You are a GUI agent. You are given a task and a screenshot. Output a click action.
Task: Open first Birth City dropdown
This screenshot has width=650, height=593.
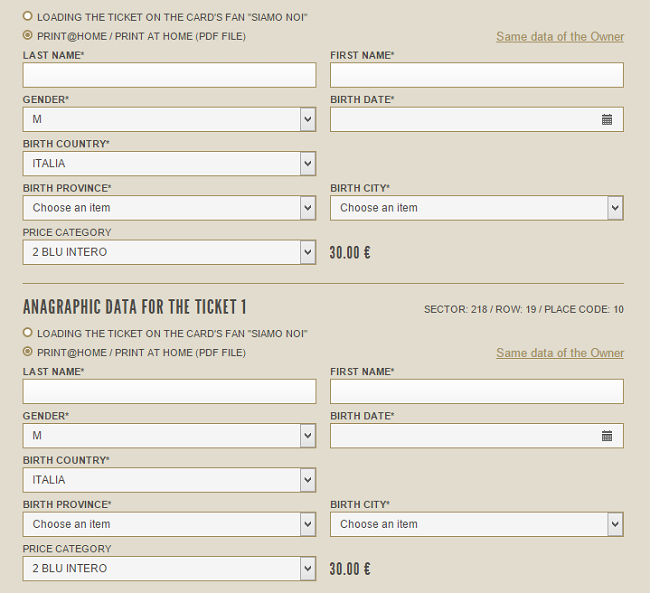coord(477,208)
